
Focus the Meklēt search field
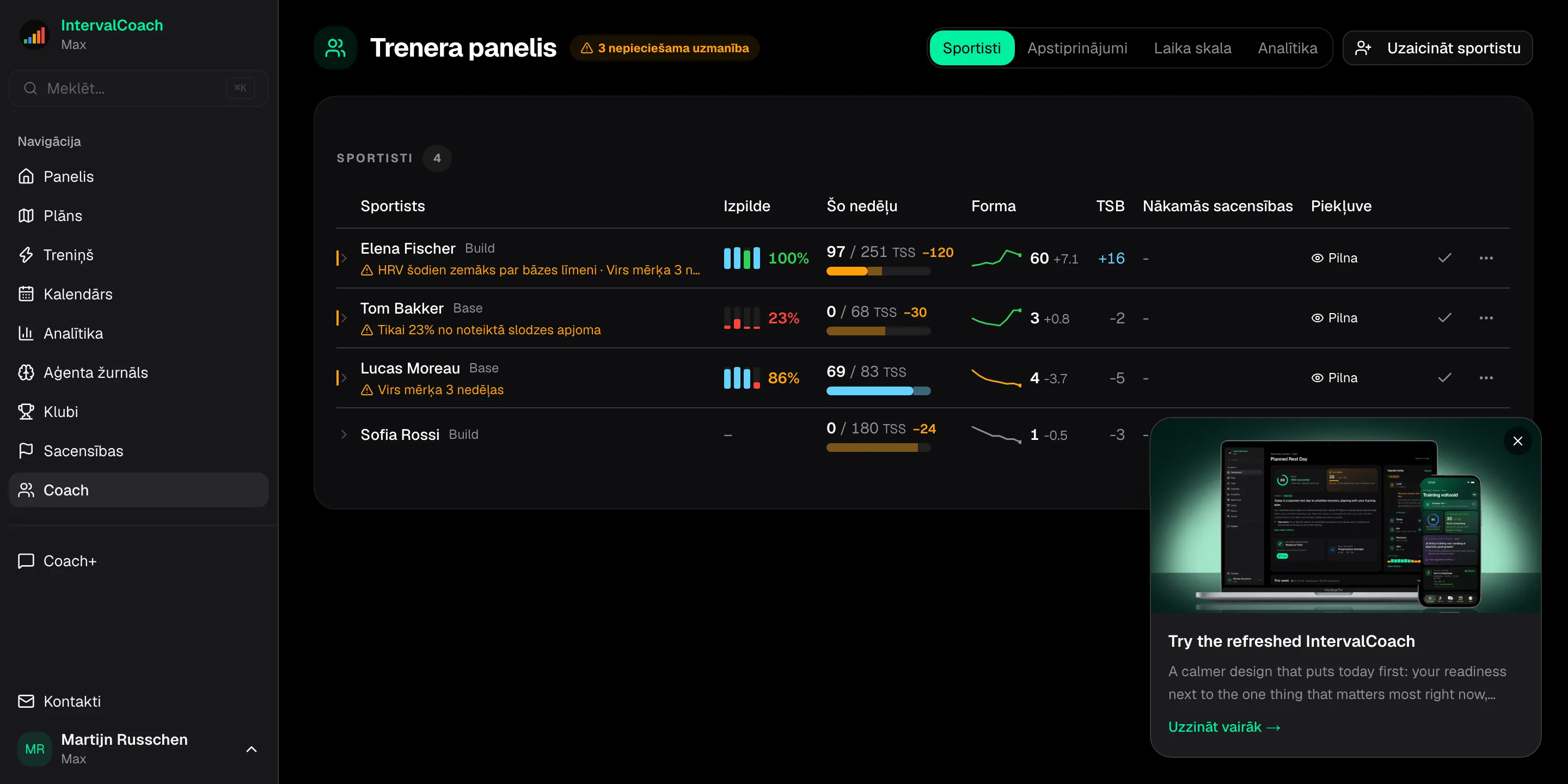pos(138,88)
